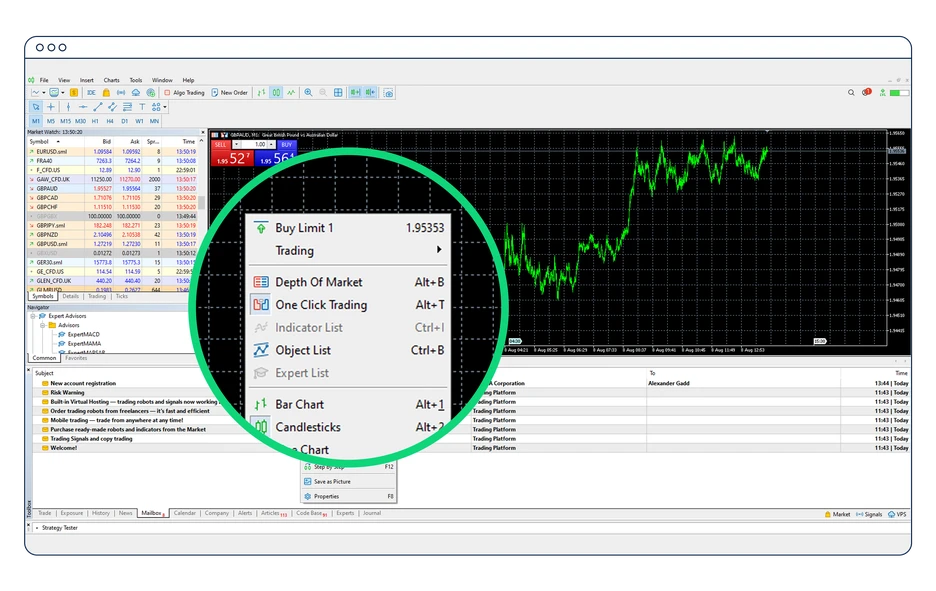Click the search magnifier icon
The width and height of the screenshot is (936, 591).
851,93
